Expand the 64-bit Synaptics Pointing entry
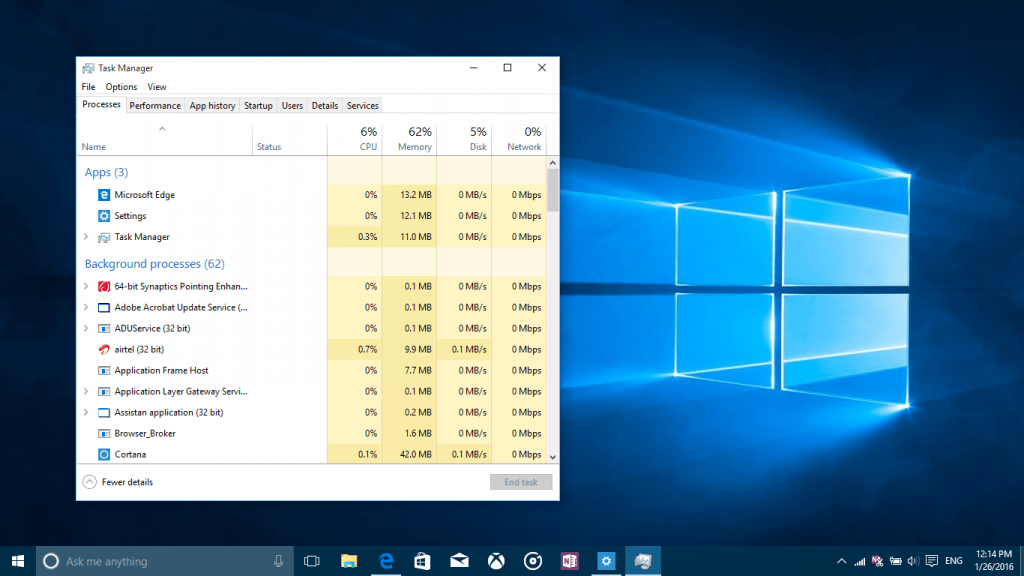The width and height of the screenshot is (1024, 576). [x=86, y=286]
